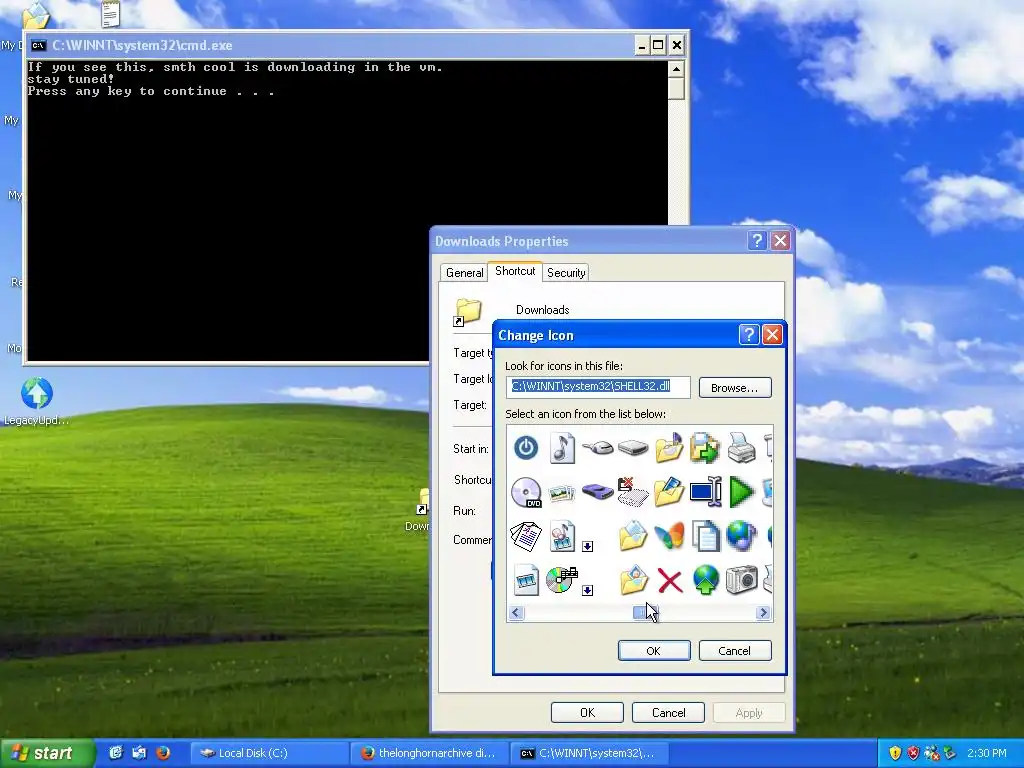
Task: Select the gray external drive icon
Action: tap(633, 448)
